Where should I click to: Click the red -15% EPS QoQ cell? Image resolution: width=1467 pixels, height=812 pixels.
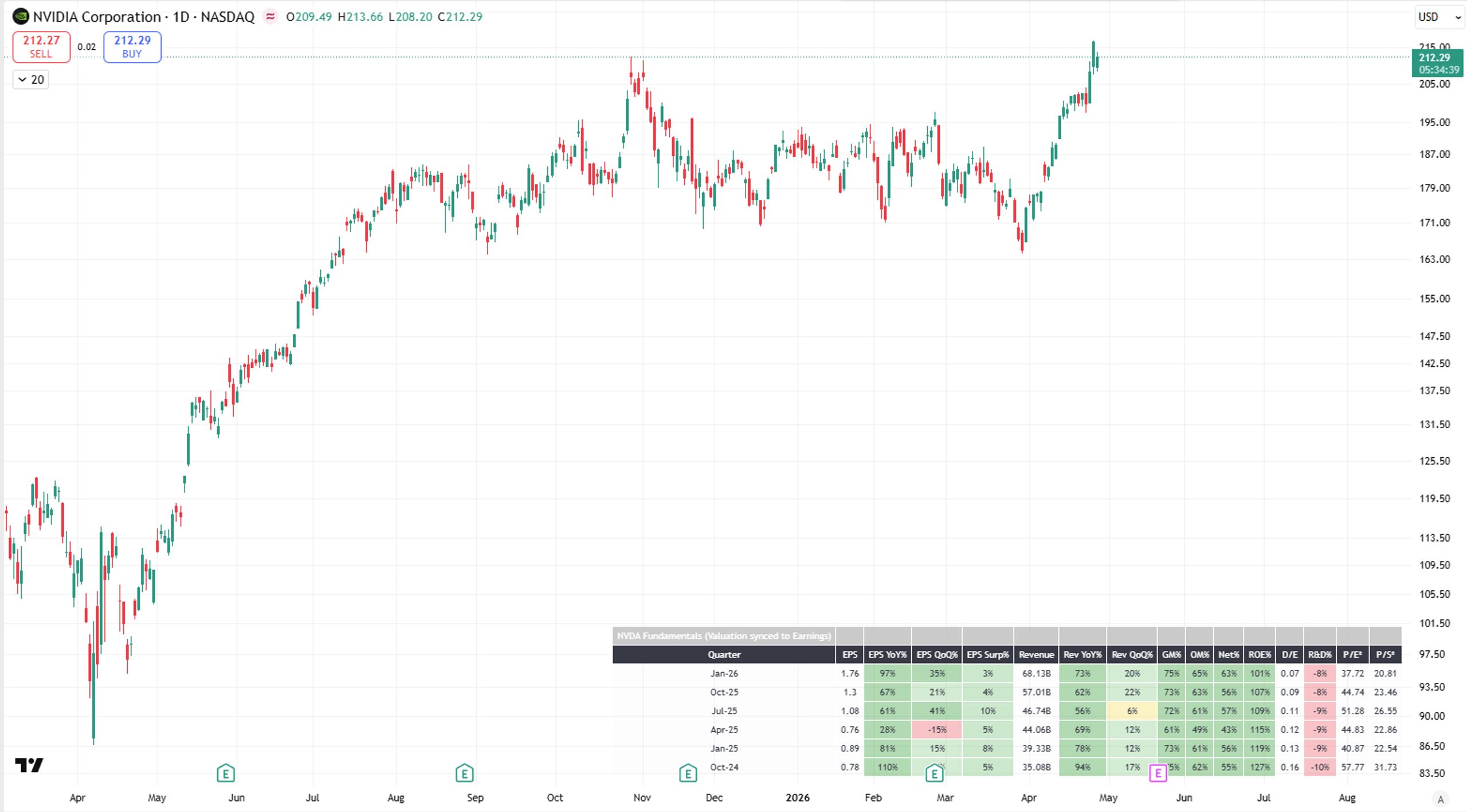click(x=937, y=730)
